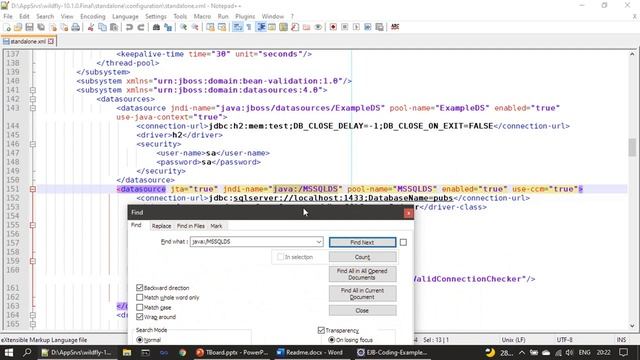Collapse ExampleDS datasource fold line 143
Image resolution: width=640 pixels, height=360 pixels.
[33, 108]
